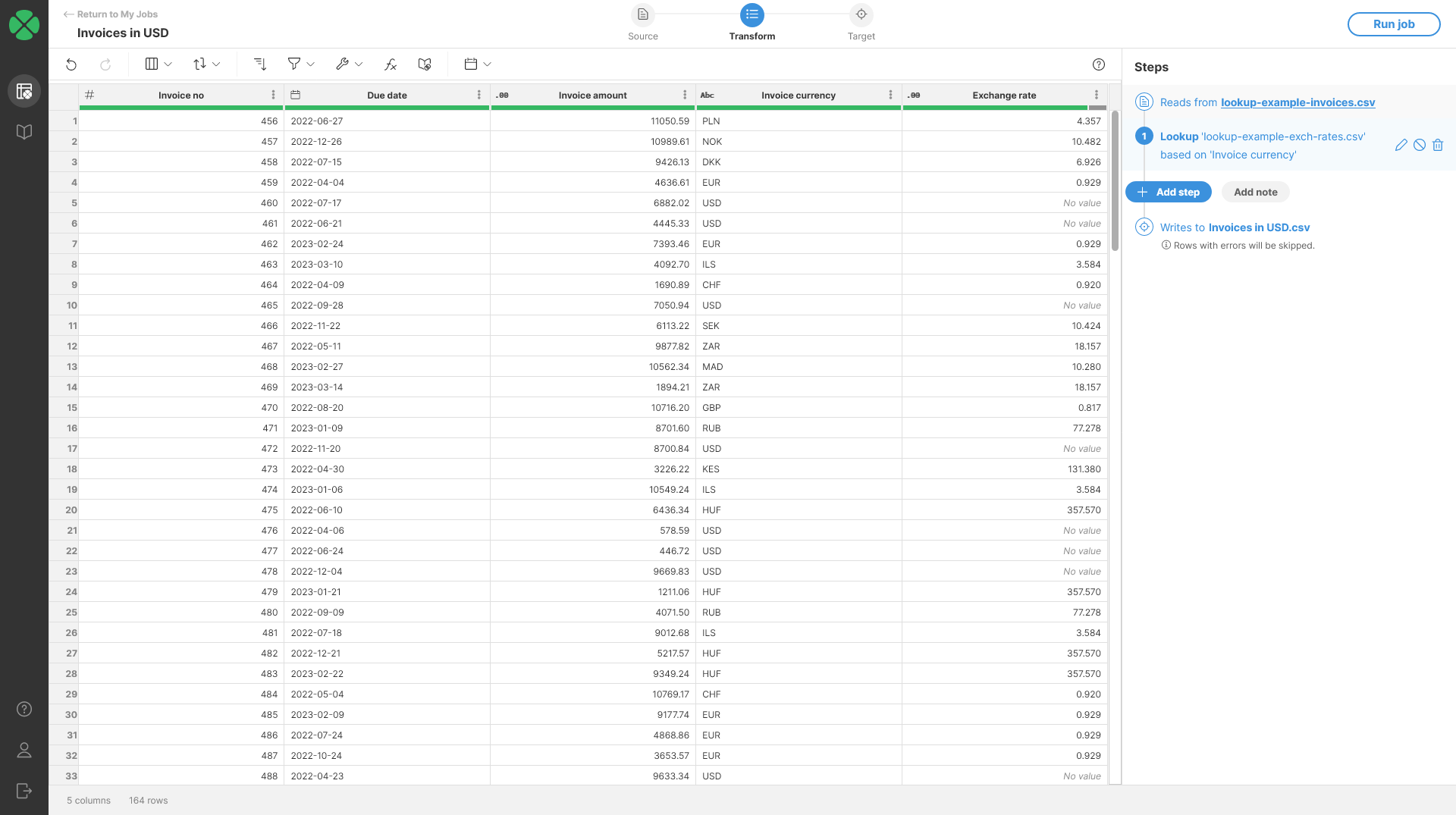Undo the last change
1456x815 pixels.
(71, 64)
